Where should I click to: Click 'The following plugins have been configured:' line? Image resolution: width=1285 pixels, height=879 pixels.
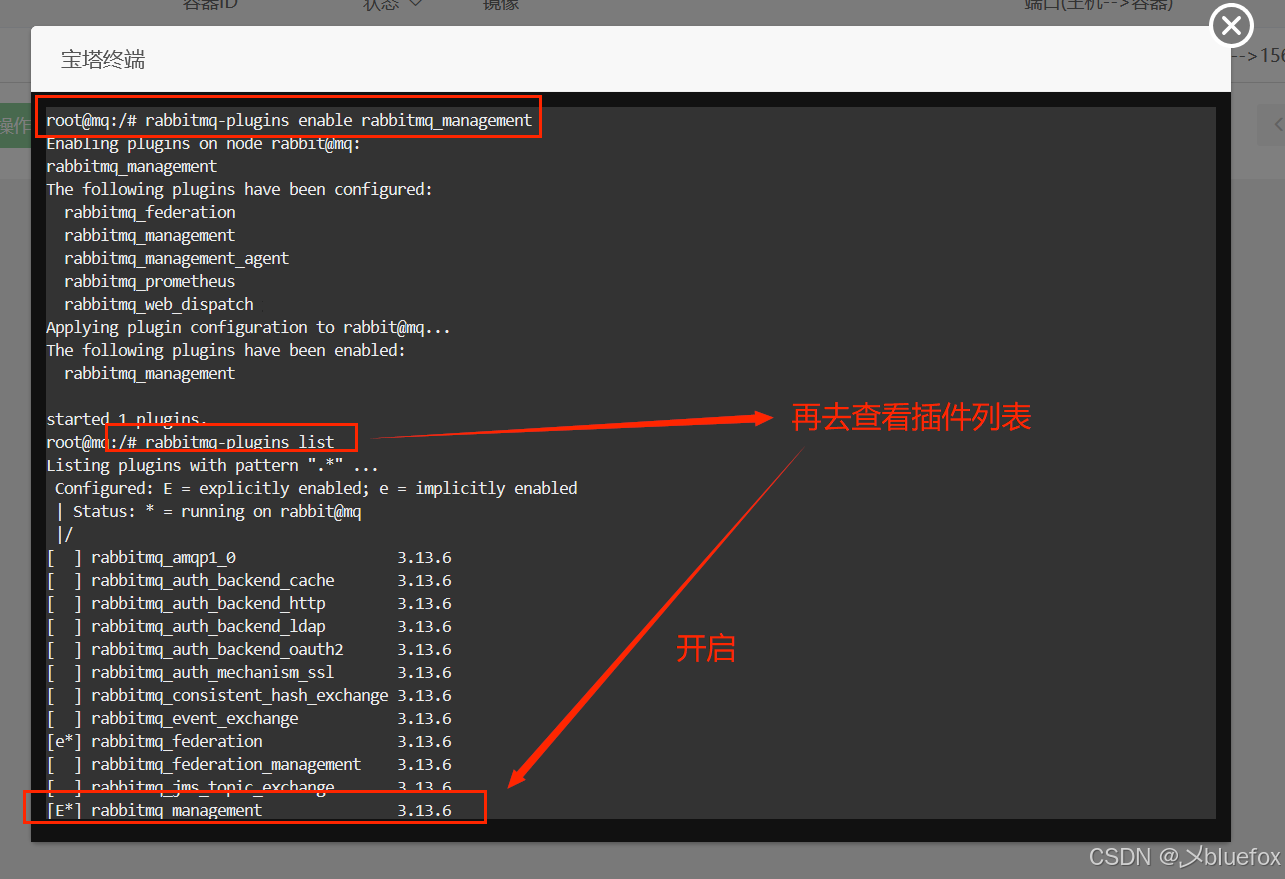(x=239, y=190)
